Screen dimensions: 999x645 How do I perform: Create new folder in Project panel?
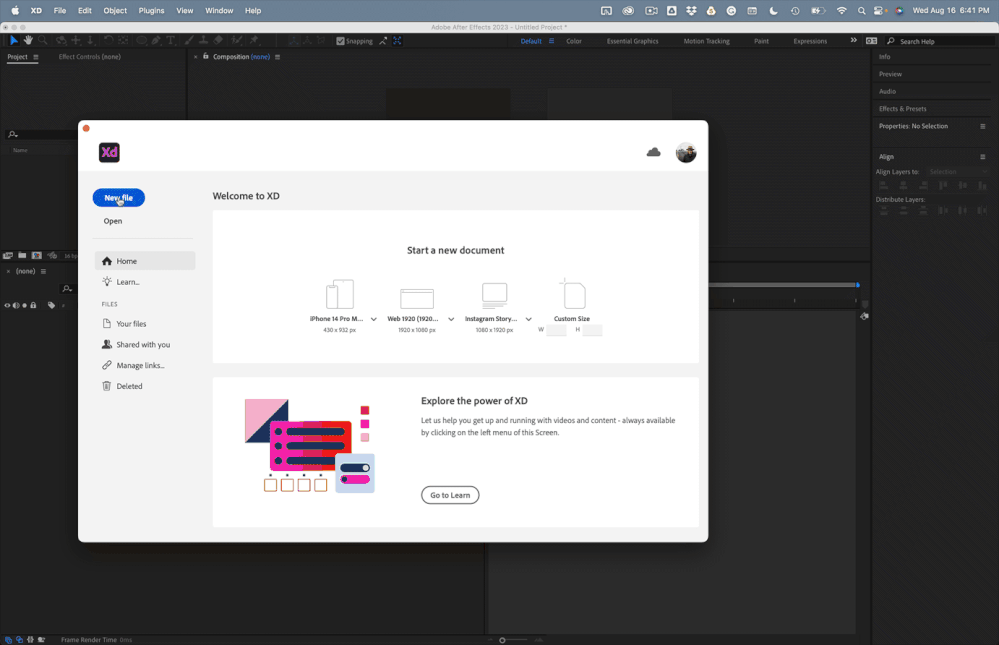pyautogui.click(x=22, y=256)
